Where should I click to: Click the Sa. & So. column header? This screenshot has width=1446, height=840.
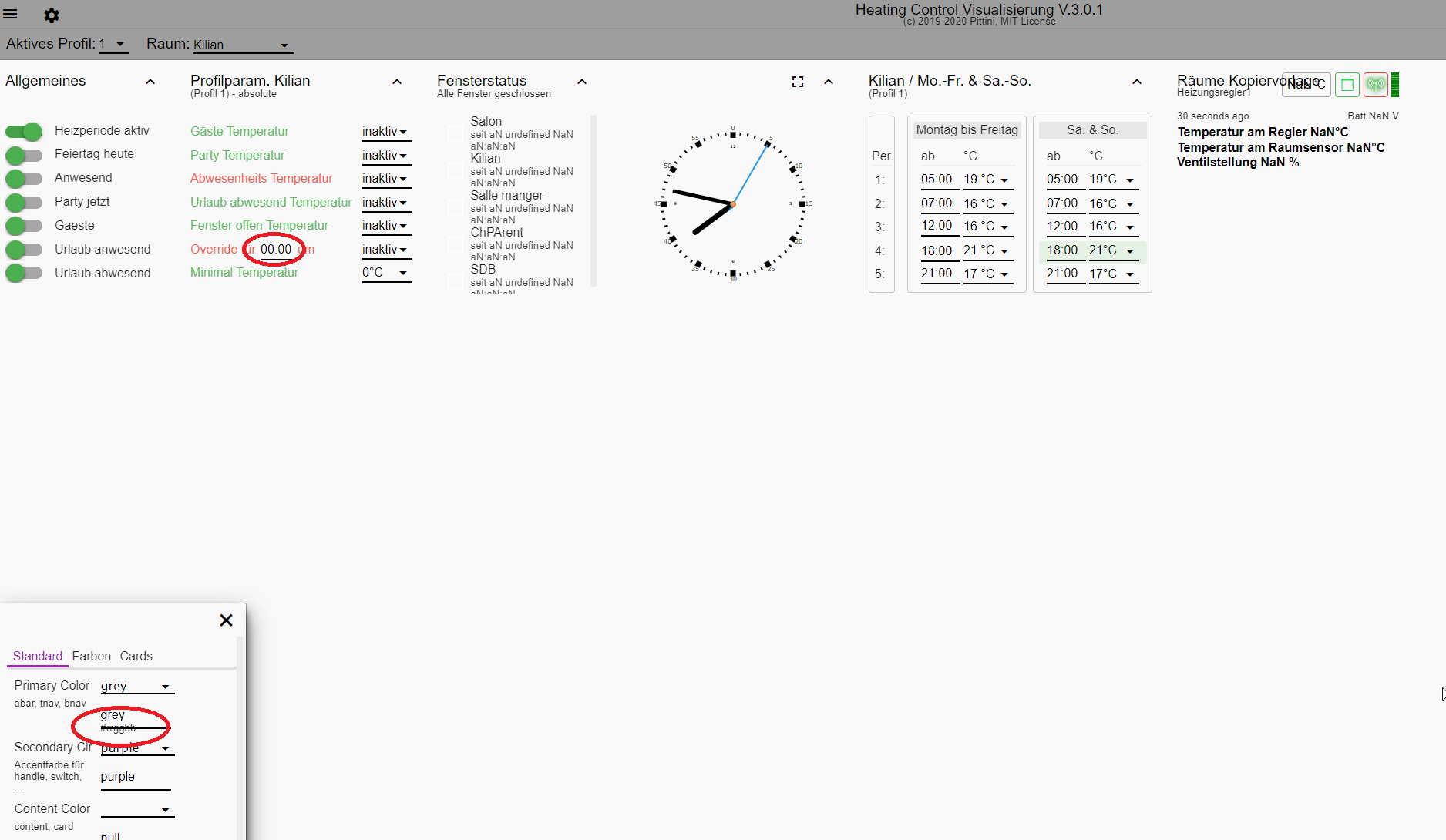pyautogui.click(x=1092, y=130)
